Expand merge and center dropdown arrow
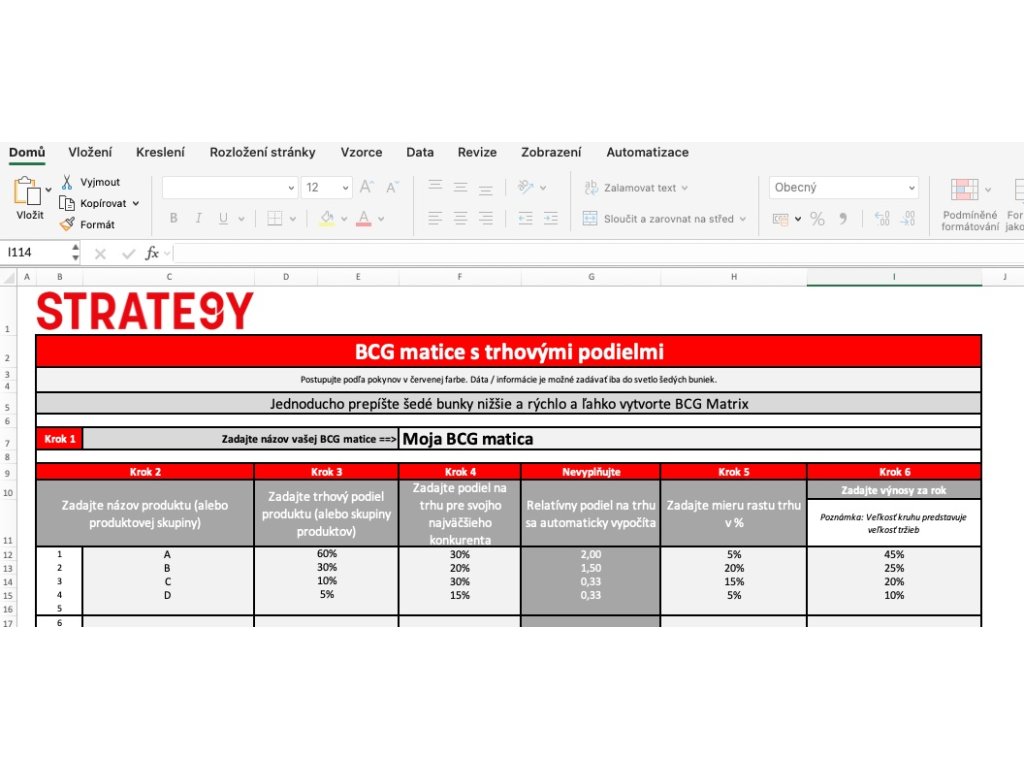The image size is (1024, 768). (743, 219)
